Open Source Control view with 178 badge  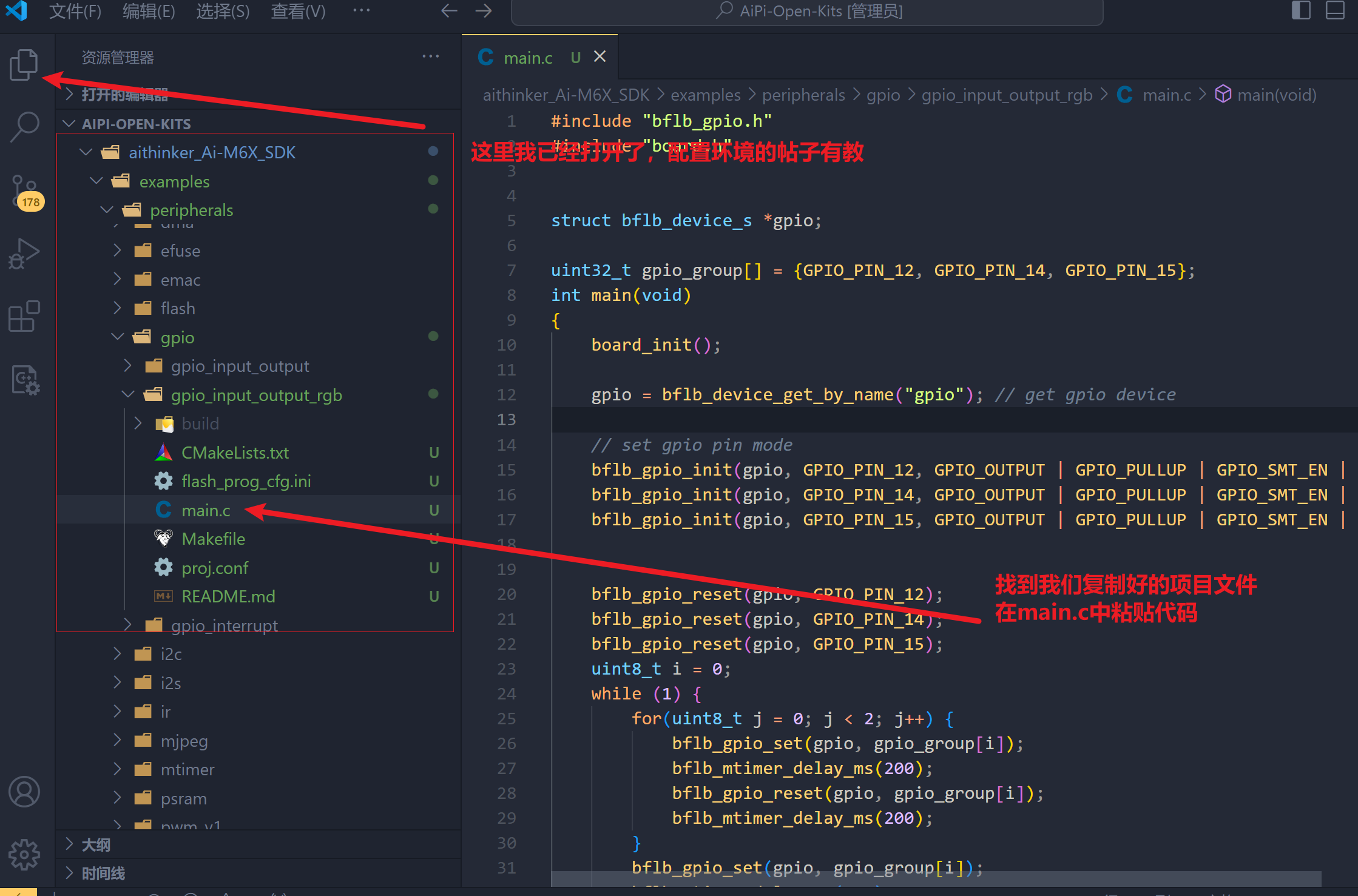pos(26,192)
